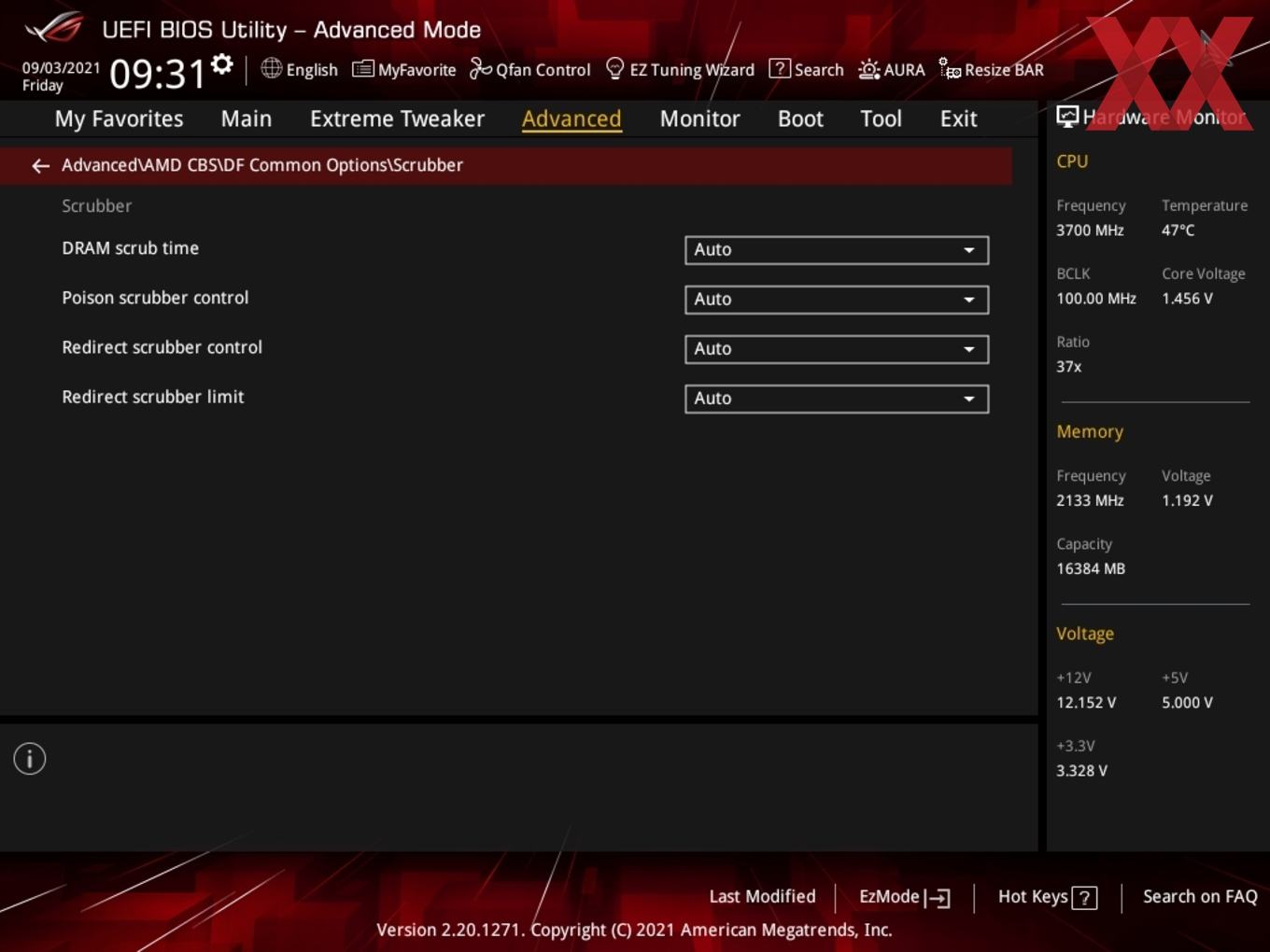1270x952 pixels.
Task: Select English language label
Action: [312, 70]
